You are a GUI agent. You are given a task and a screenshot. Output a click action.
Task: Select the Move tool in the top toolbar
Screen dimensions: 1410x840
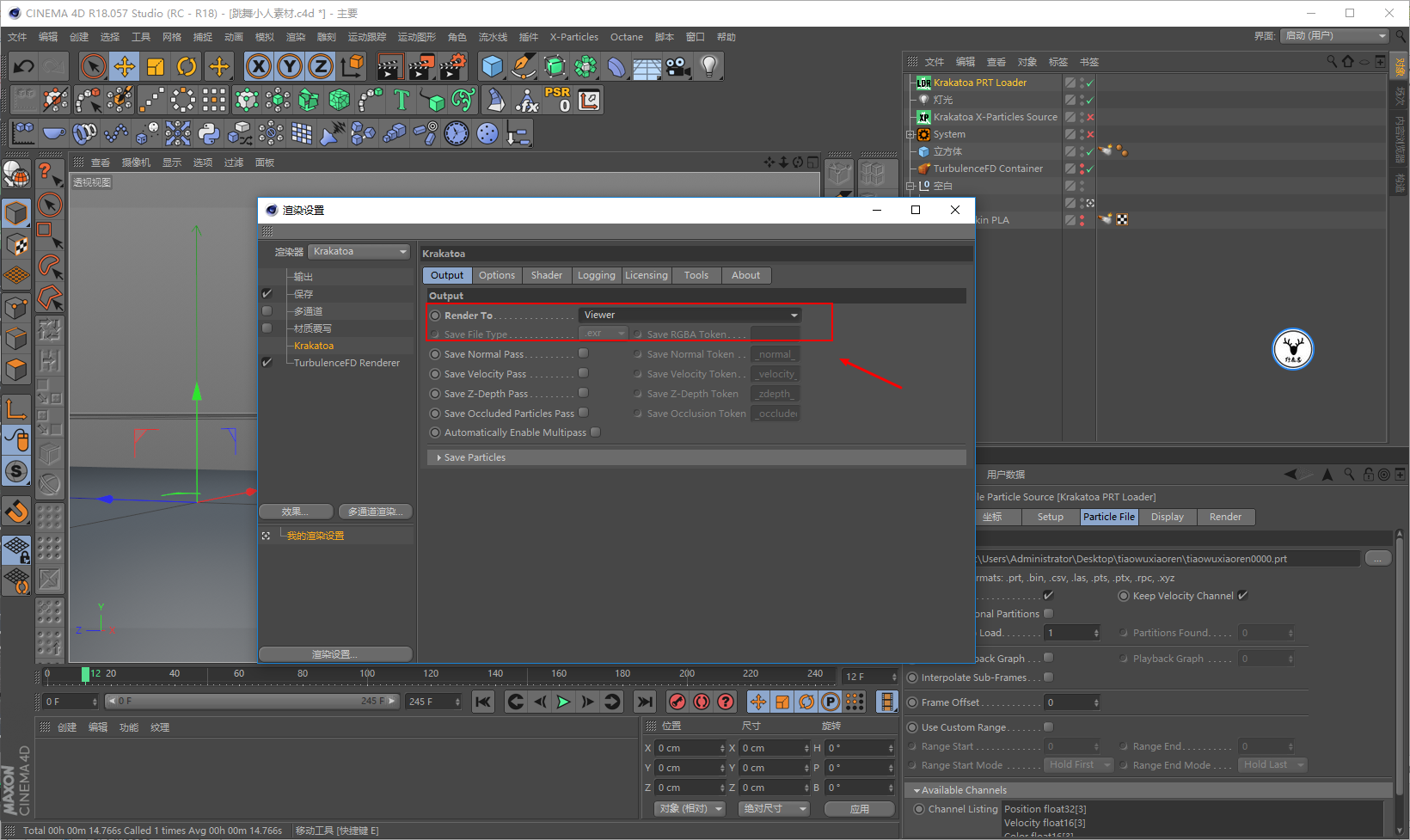(125, 66)
